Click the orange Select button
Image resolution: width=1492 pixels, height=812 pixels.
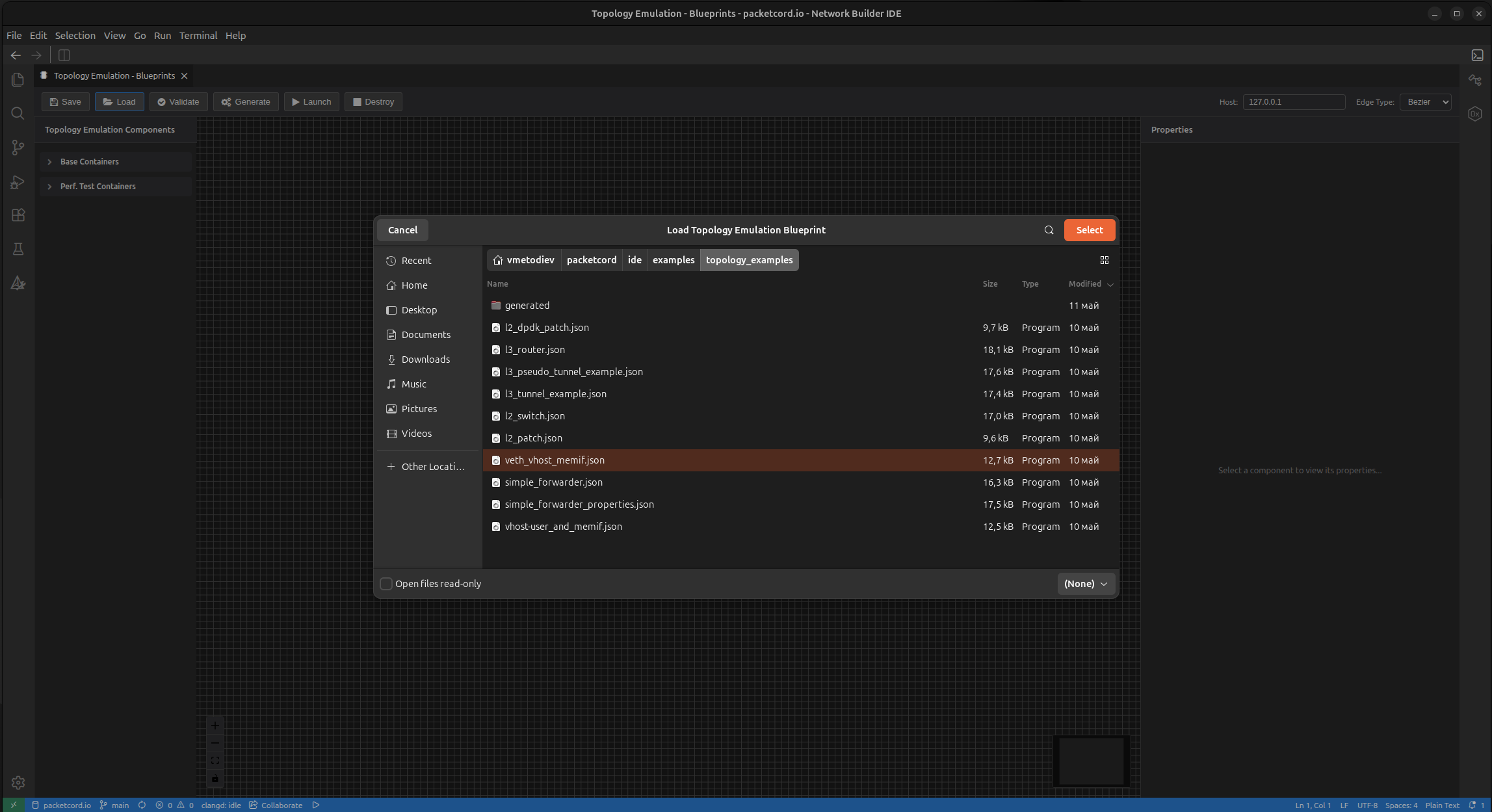pos(1089,230)
